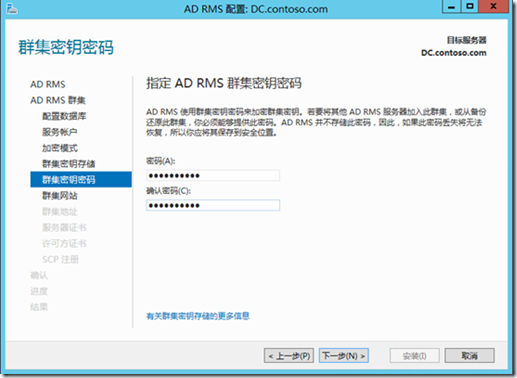Minimize the AD RMS configuration window
Image resolution: width=517 pixels, height=378 pixels.
[452, 6]
